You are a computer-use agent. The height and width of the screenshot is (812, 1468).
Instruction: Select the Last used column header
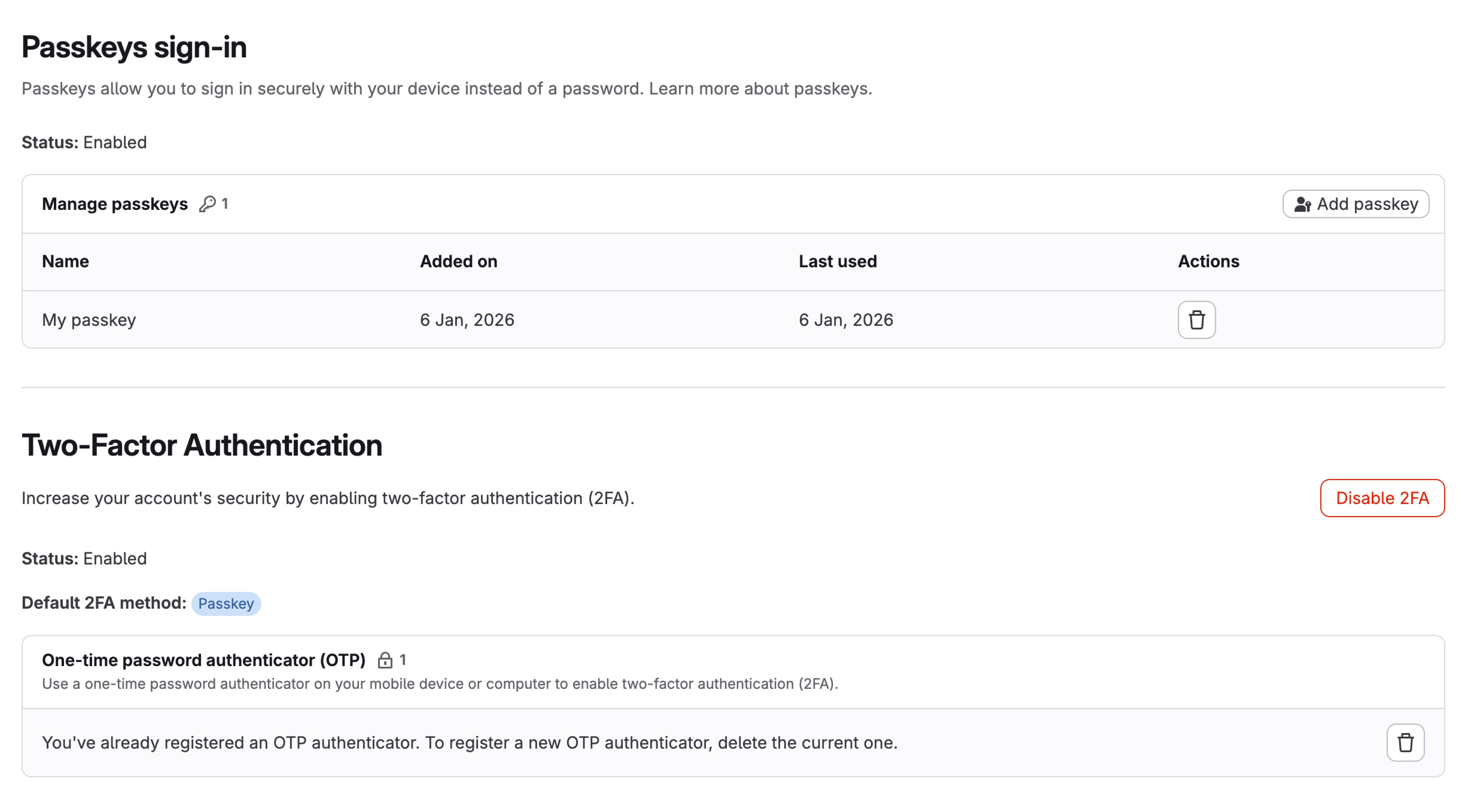838,261
